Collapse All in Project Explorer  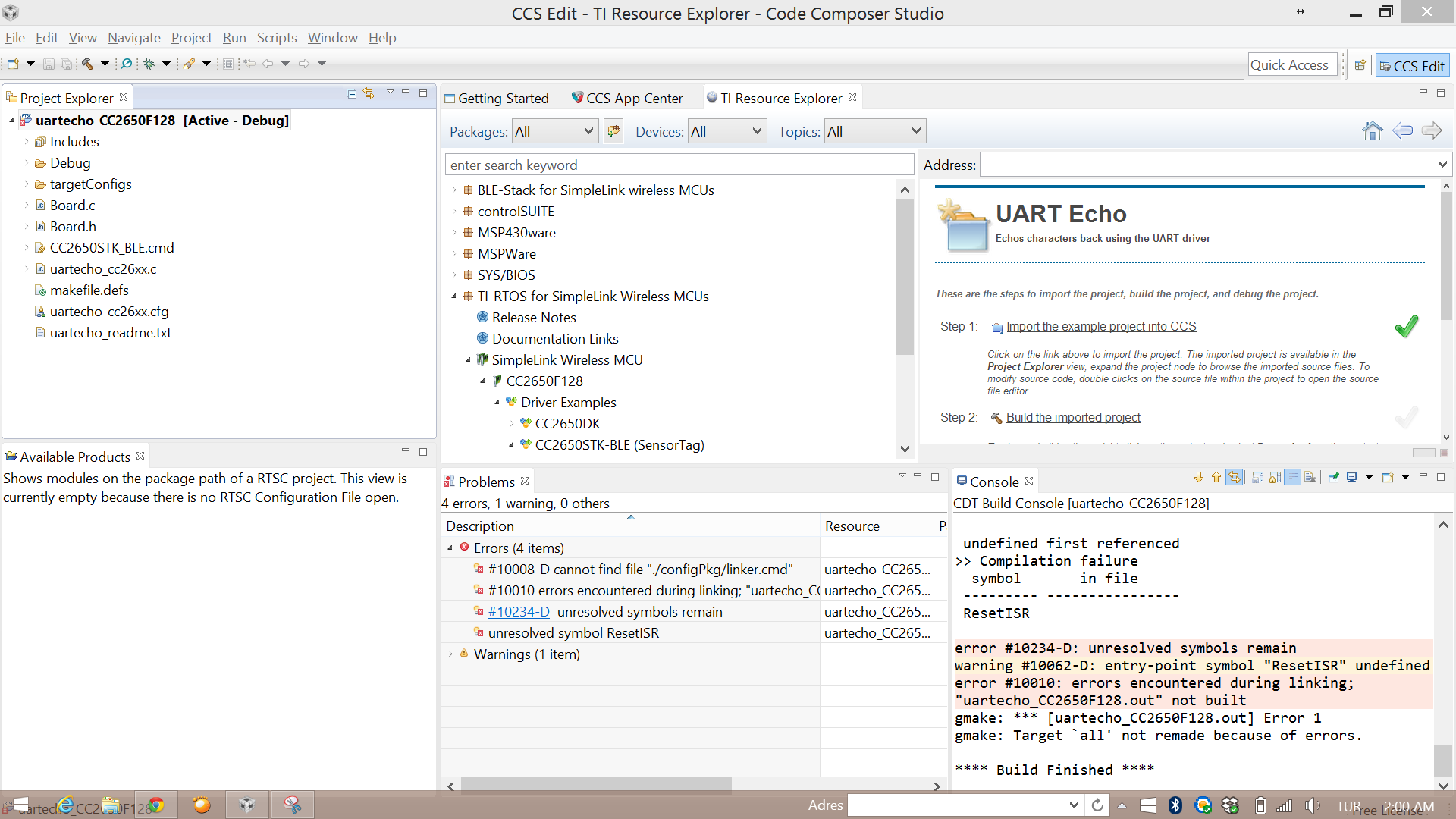[x=352, y=93]
